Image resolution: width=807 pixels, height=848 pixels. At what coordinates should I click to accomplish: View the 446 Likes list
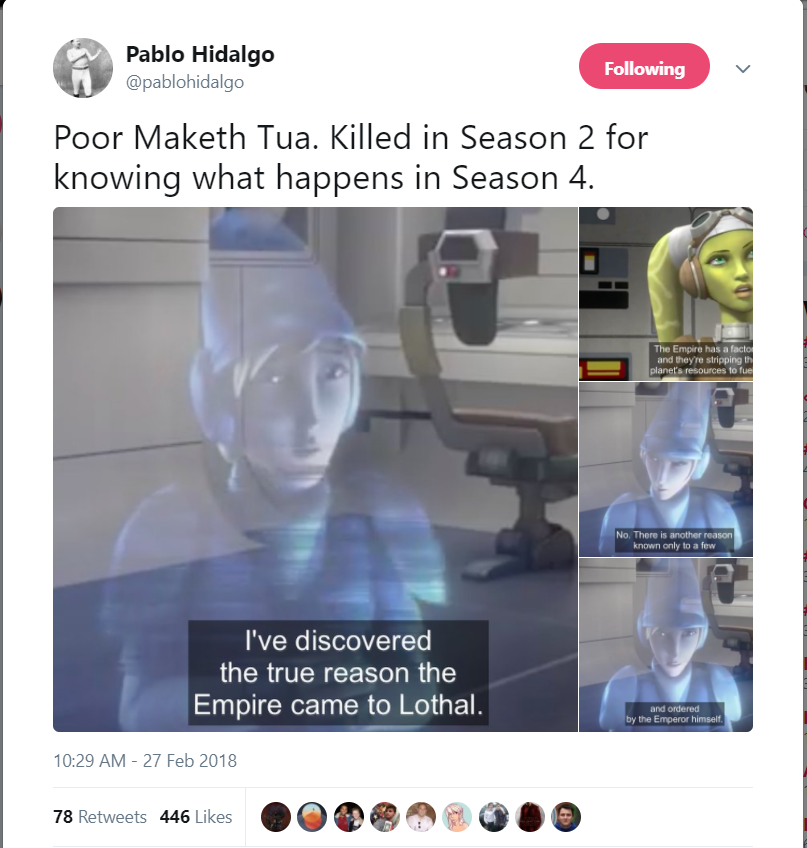tap(196, 817)
